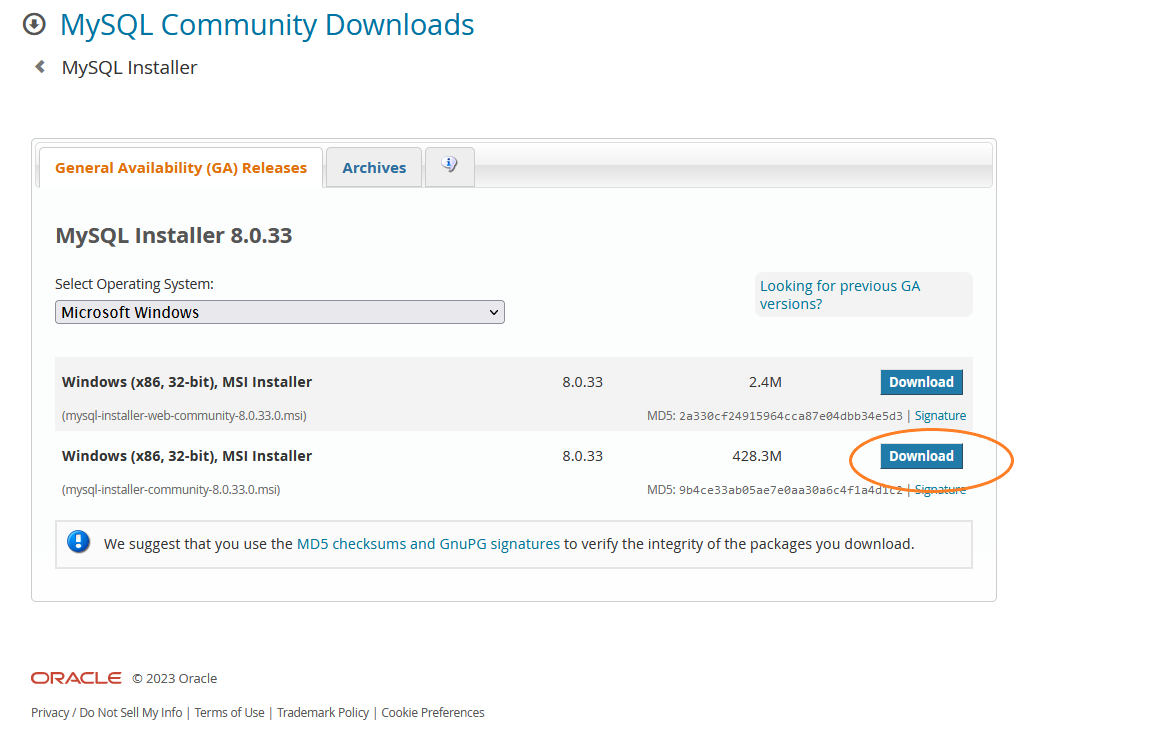The image size is (1156, 735).
Task: Click the MySQL Community Downloads heading link
Action: coord(267,24)
